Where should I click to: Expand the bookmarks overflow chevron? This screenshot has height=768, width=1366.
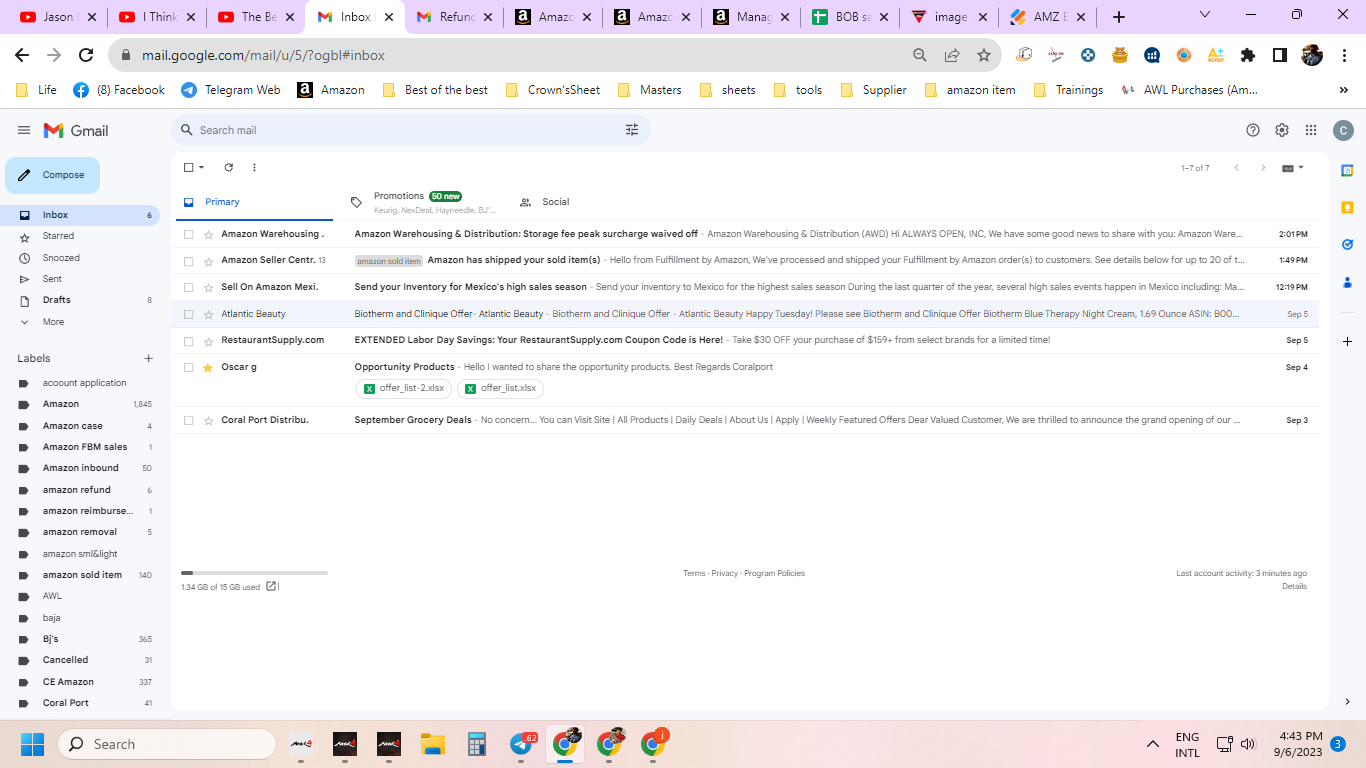pyautogui.click(x=1343, y=90)
